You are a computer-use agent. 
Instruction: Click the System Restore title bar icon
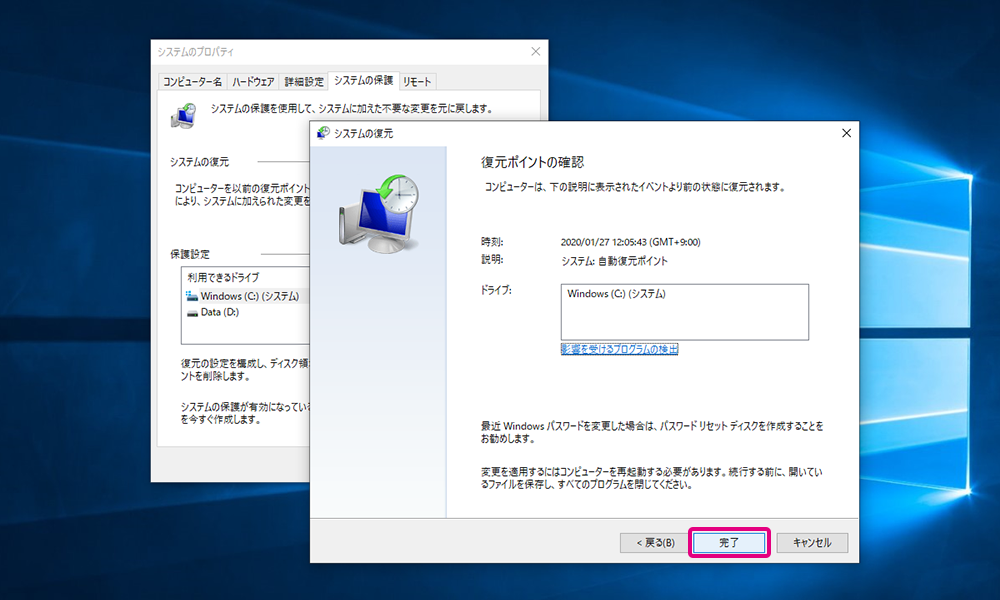pyautogui.click(x=323, y=133)
